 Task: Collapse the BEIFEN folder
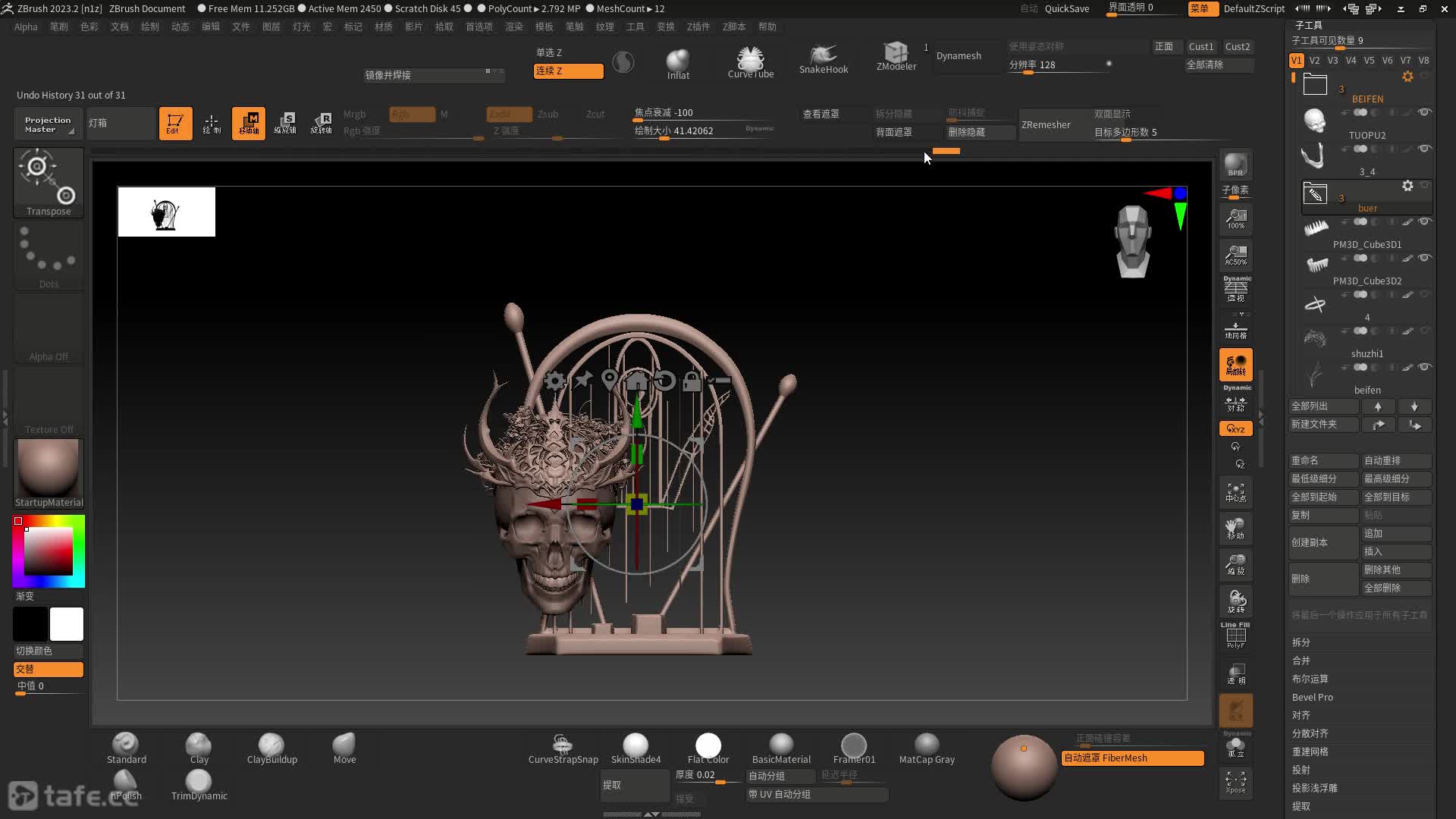coord(1315,84)
